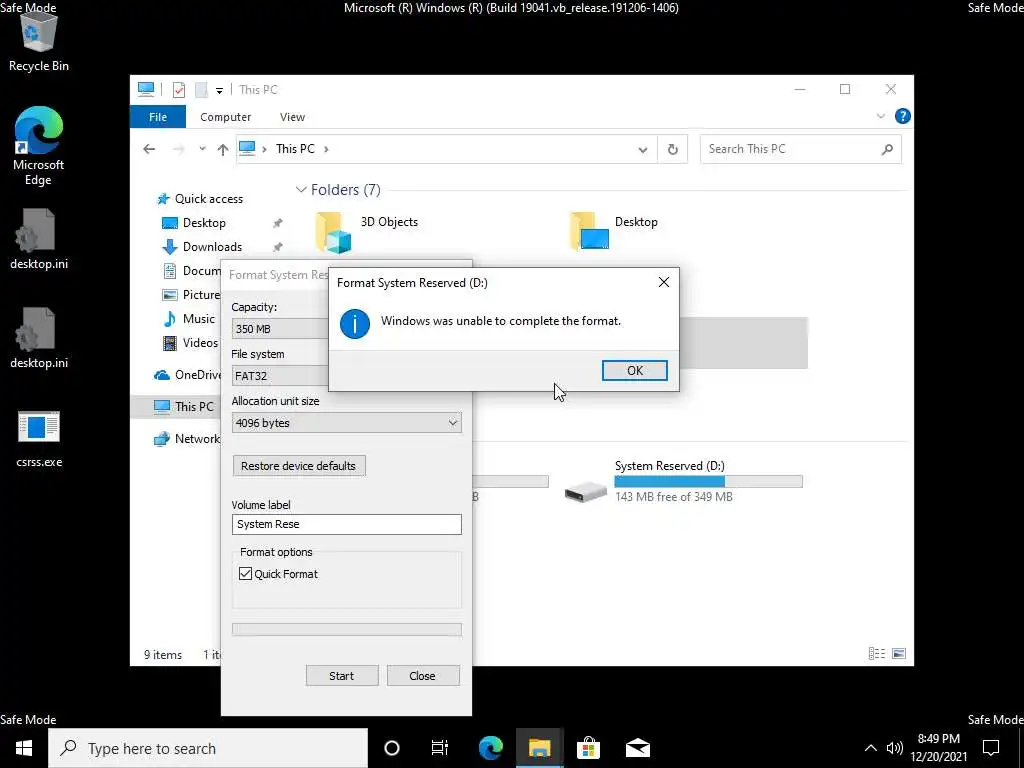Switch to details view button
This screenshot has height=768, width=1024.
coord(877,654)
